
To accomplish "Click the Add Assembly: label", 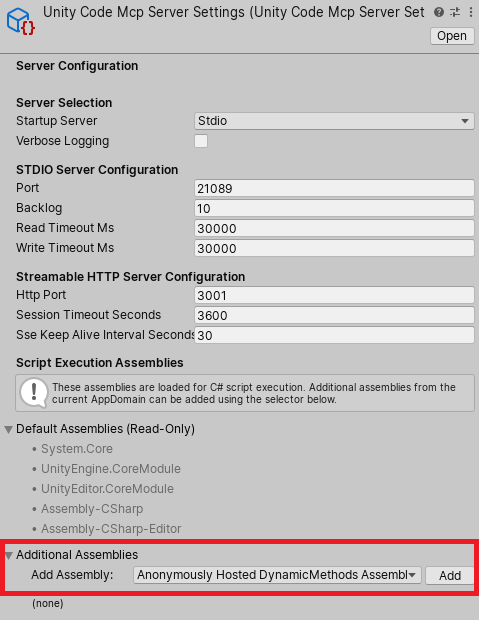I will [72, 575].
